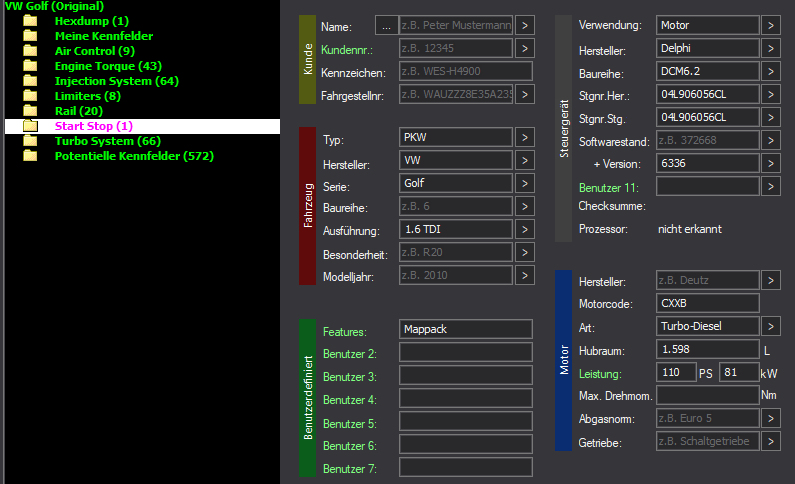Open the Turbo System (66) folder

107,141
